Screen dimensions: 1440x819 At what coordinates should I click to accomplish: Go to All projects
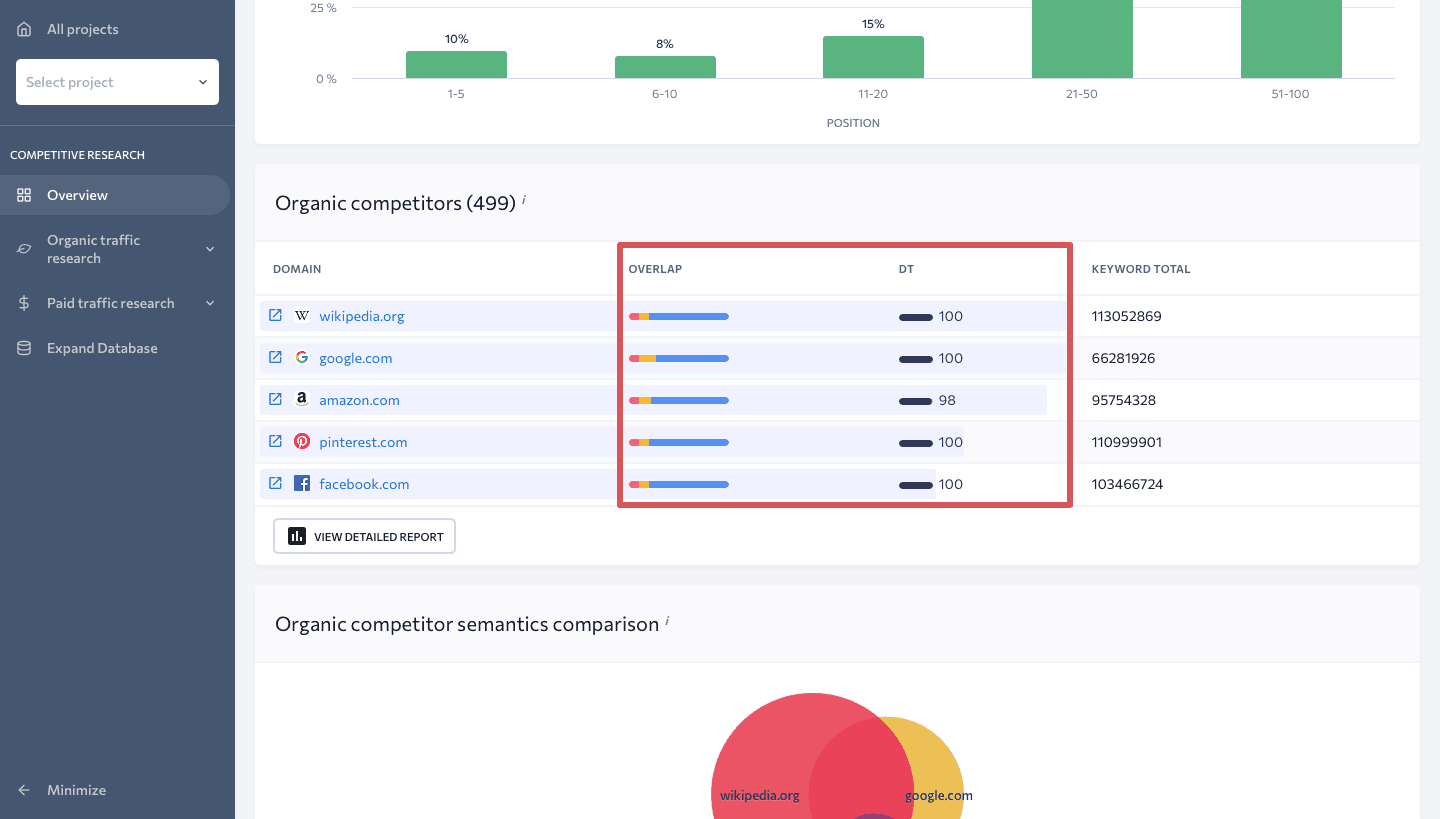pos(82,29)
